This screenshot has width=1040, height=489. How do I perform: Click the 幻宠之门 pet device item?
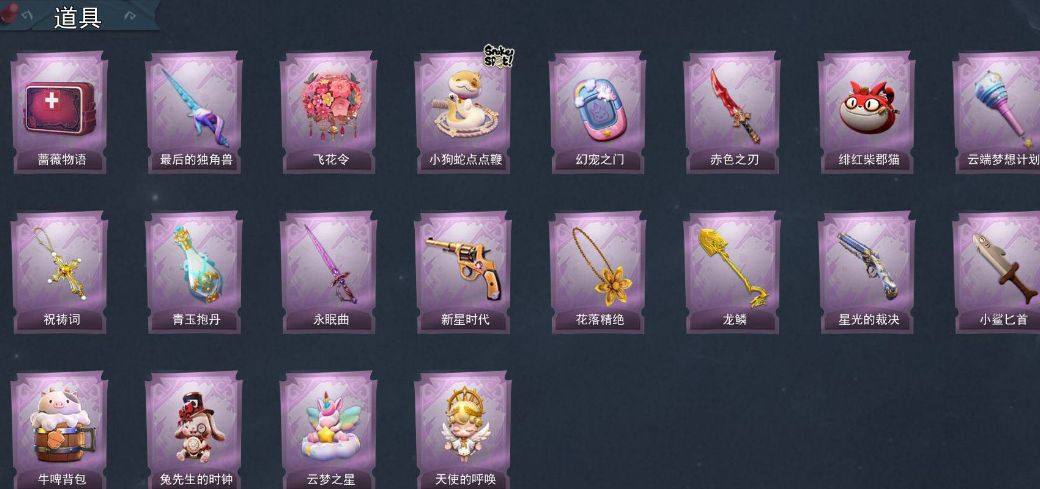(597, 113)
